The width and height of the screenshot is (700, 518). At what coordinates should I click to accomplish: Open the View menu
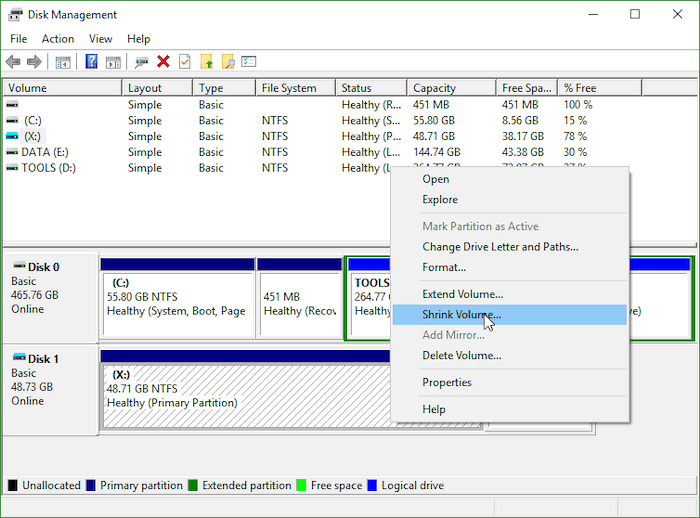click(100, 39)
